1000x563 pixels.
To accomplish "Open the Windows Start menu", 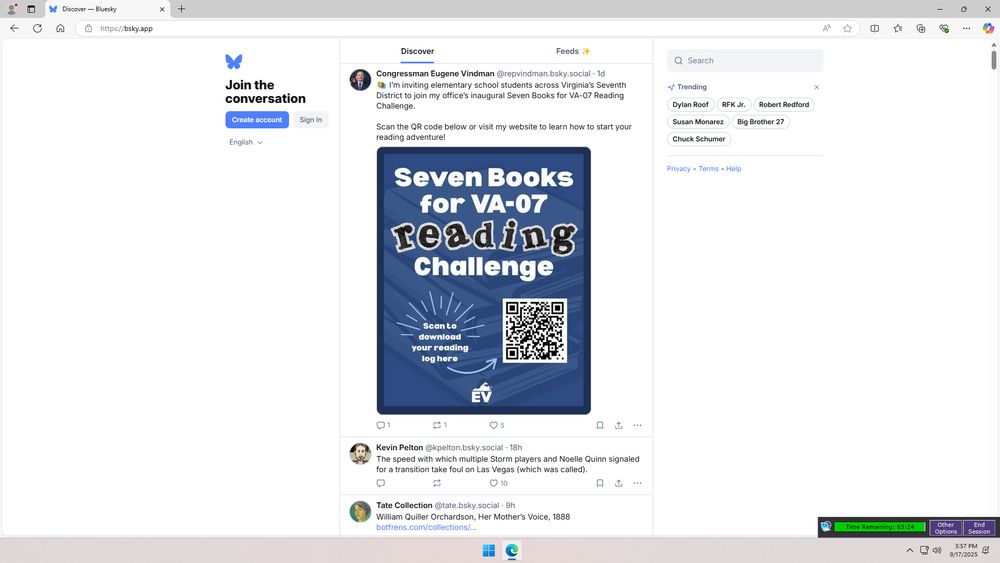I will coord(489,550).
